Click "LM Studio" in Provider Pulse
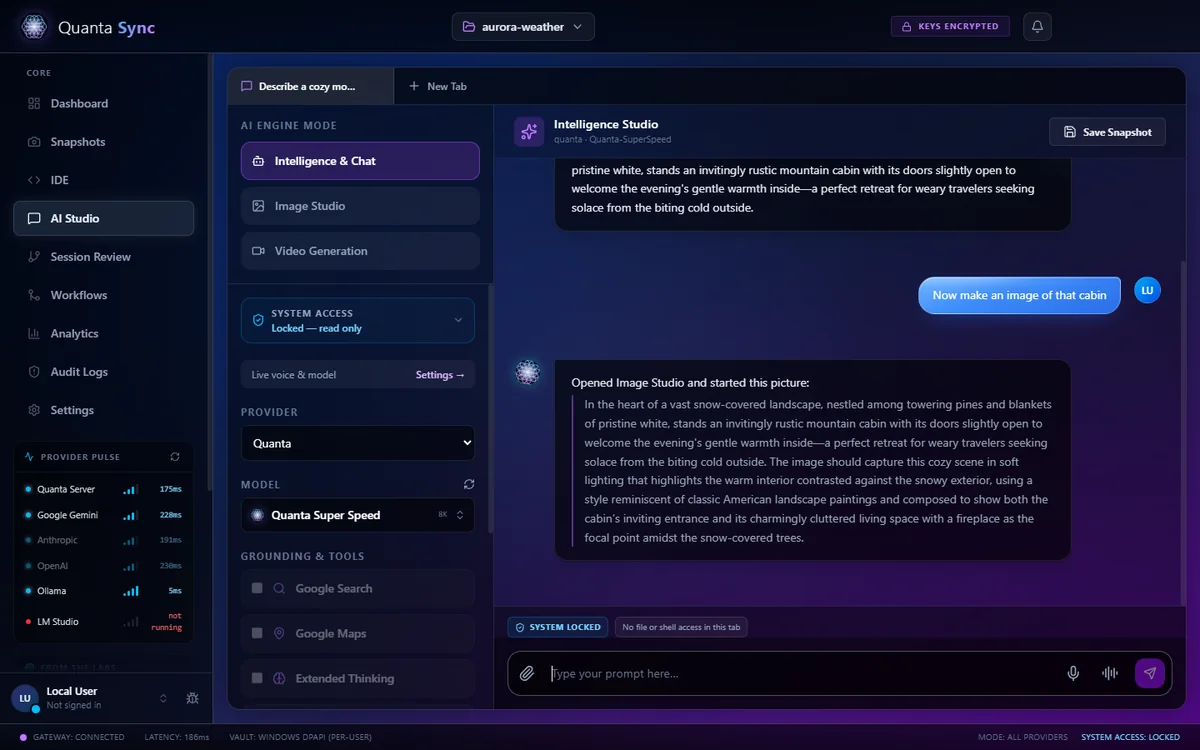This screenshot has height=750, width=1200. pos(104,622)
